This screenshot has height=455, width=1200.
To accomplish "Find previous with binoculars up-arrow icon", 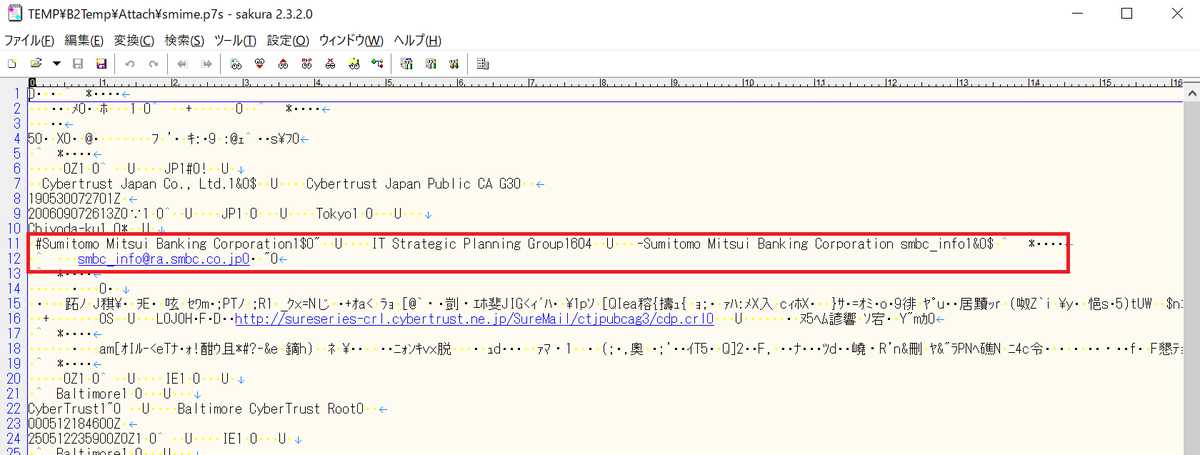I will pos(283,63).
